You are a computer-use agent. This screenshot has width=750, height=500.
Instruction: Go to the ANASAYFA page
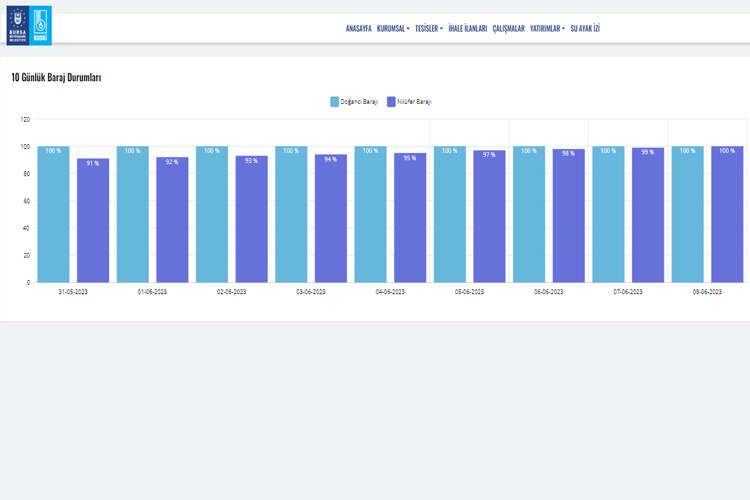click(358, 29)
